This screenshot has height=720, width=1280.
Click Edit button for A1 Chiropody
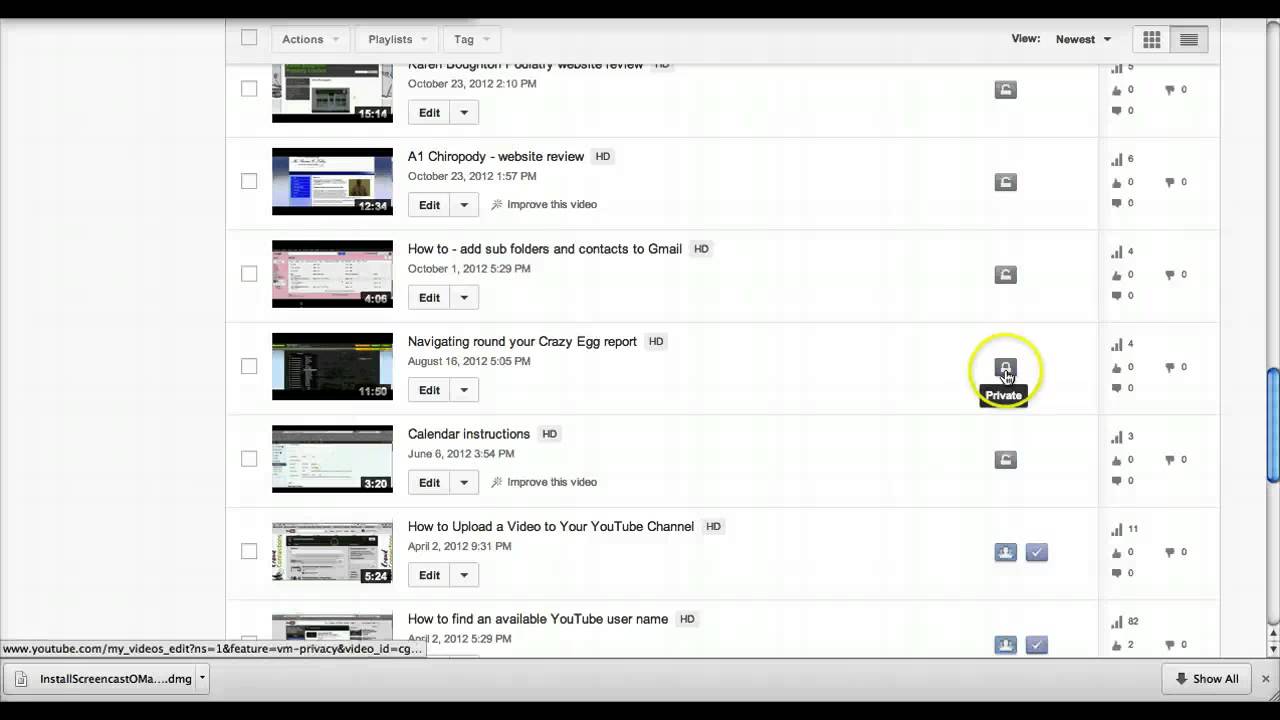(x=429, y=205)
